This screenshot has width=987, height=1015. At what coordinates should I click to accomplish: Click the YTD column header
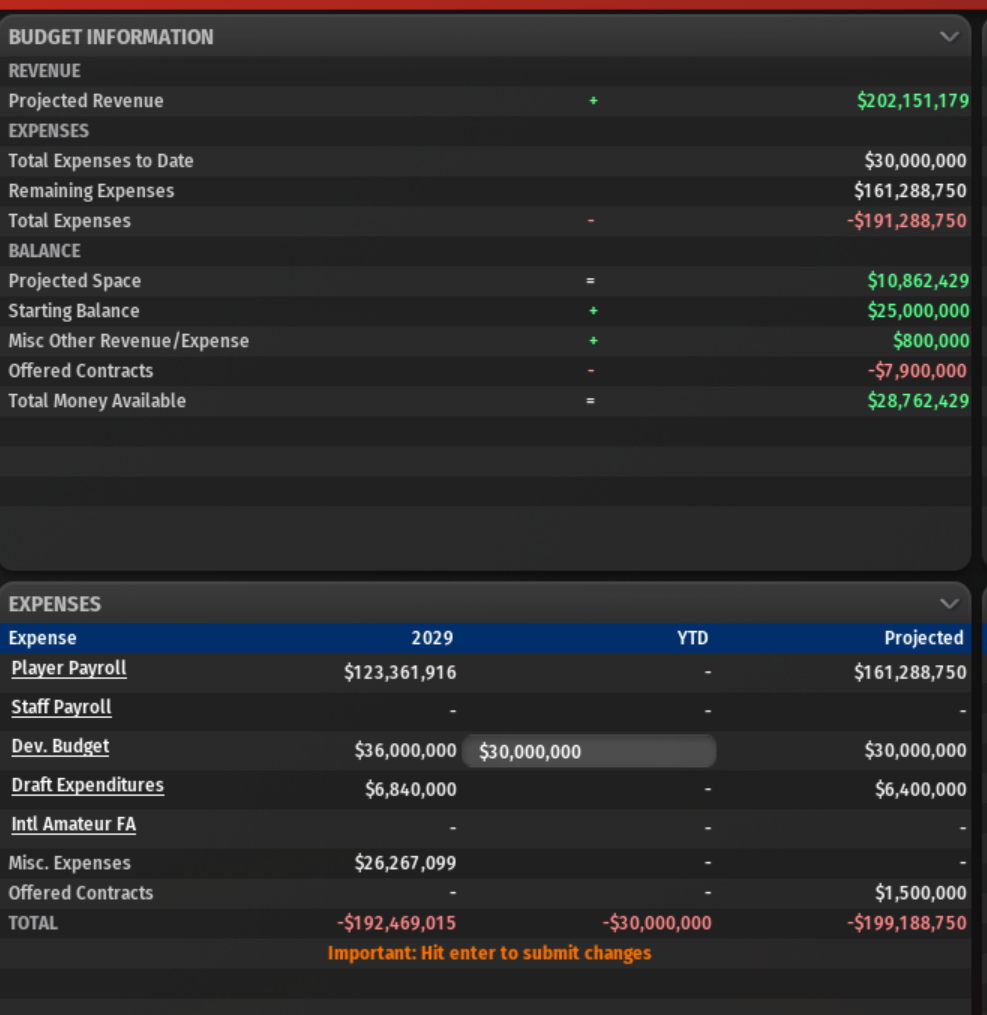[x=692, y=638]
